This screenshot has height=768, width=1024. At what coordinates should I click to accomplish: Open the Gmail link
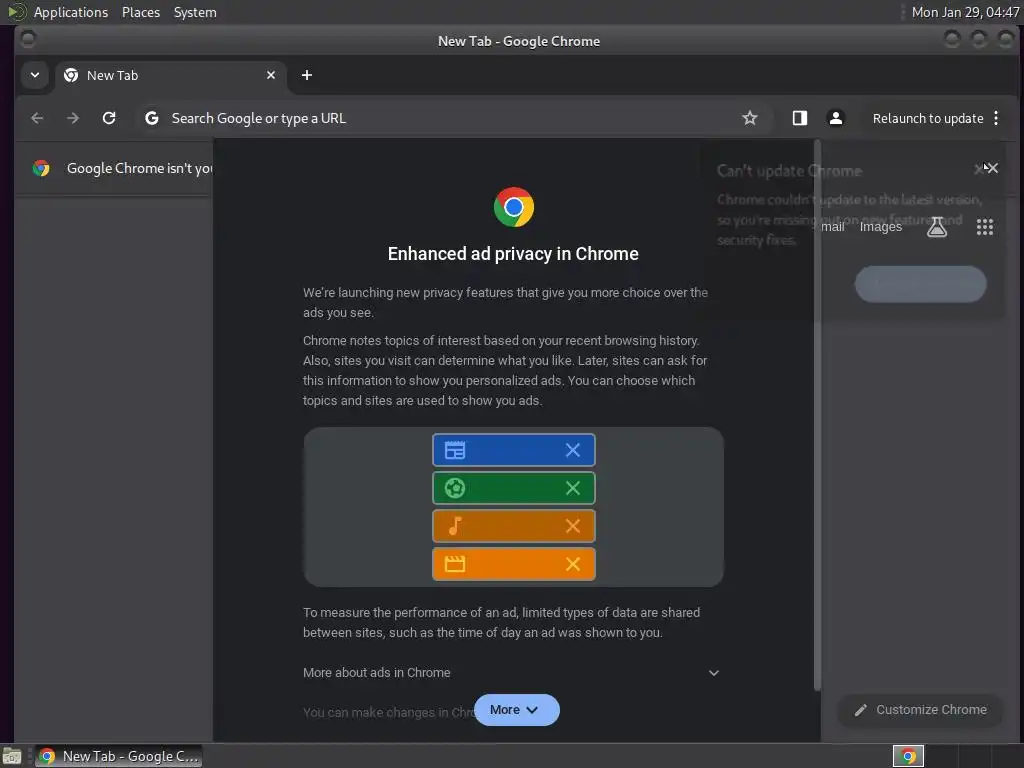click(x=833, y=227)
